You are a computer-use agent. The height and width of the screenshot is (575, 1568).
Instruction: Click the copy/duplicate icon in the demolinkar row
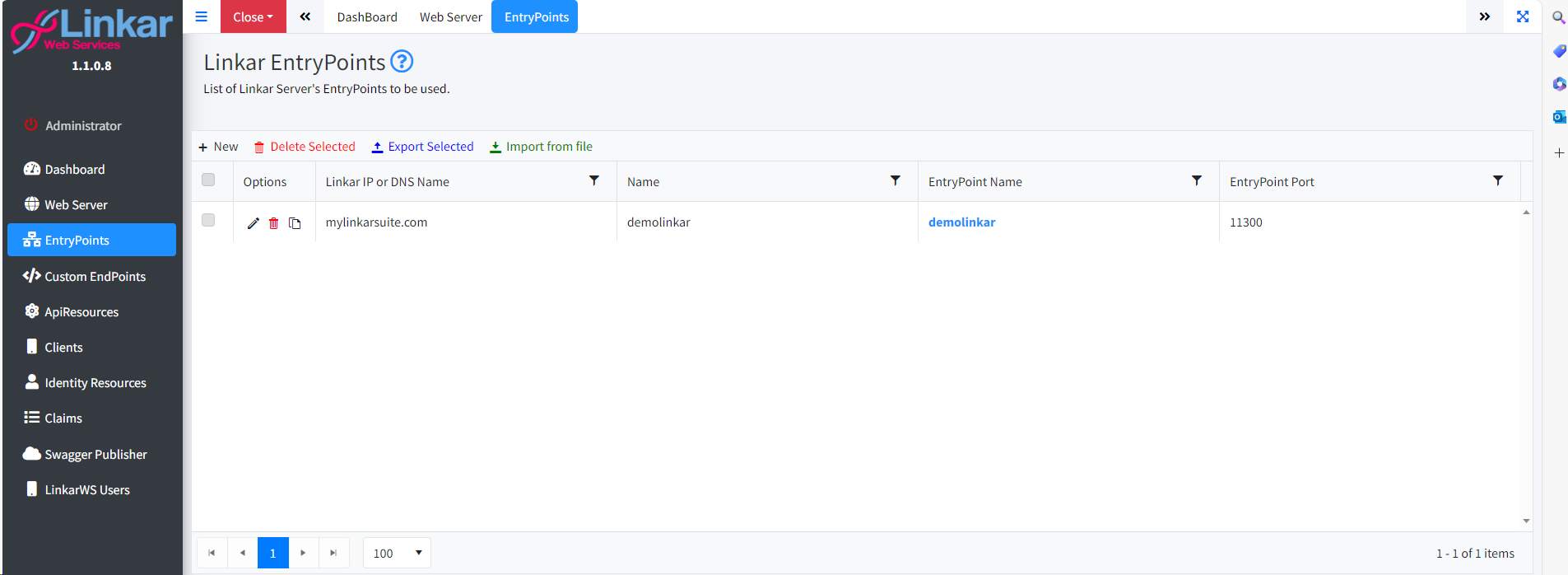(x=295, y=223)
